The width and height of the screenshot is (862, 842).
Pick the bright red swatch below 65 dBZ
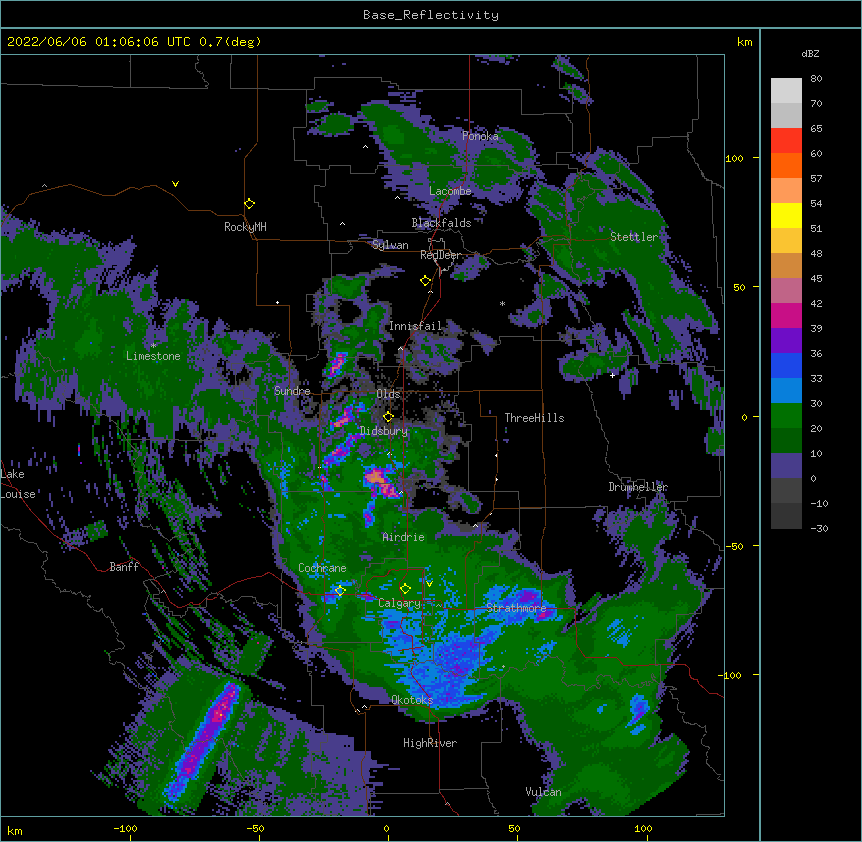pos(786,140)
